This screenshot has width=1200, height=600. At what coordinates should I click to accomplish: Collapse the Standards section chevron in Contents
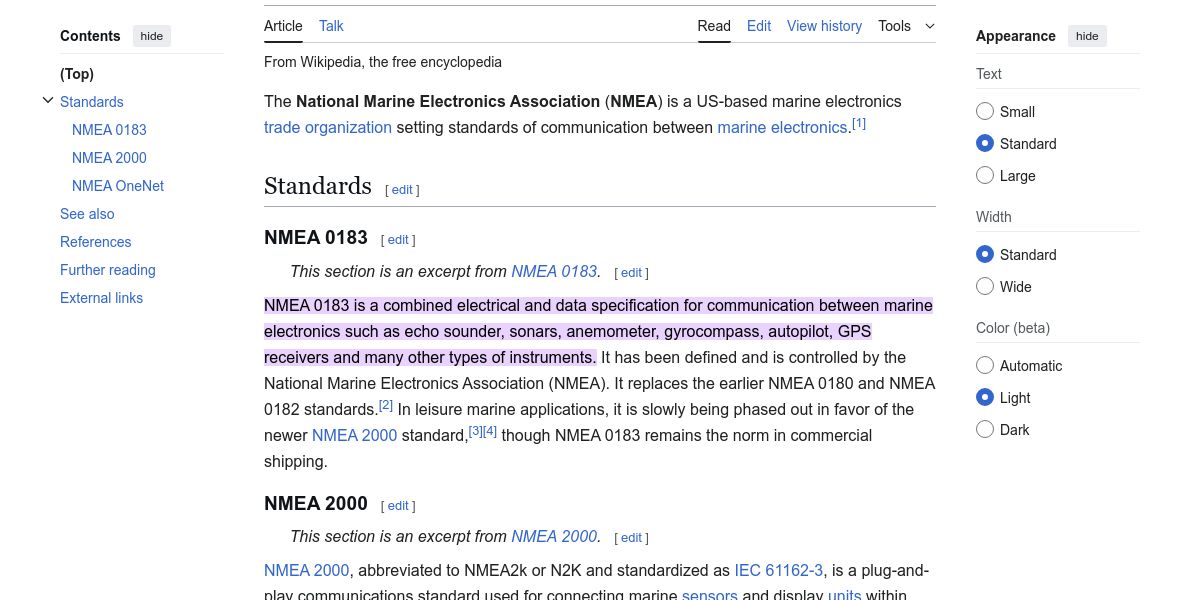pyautogui.click(x=48, y=101)
